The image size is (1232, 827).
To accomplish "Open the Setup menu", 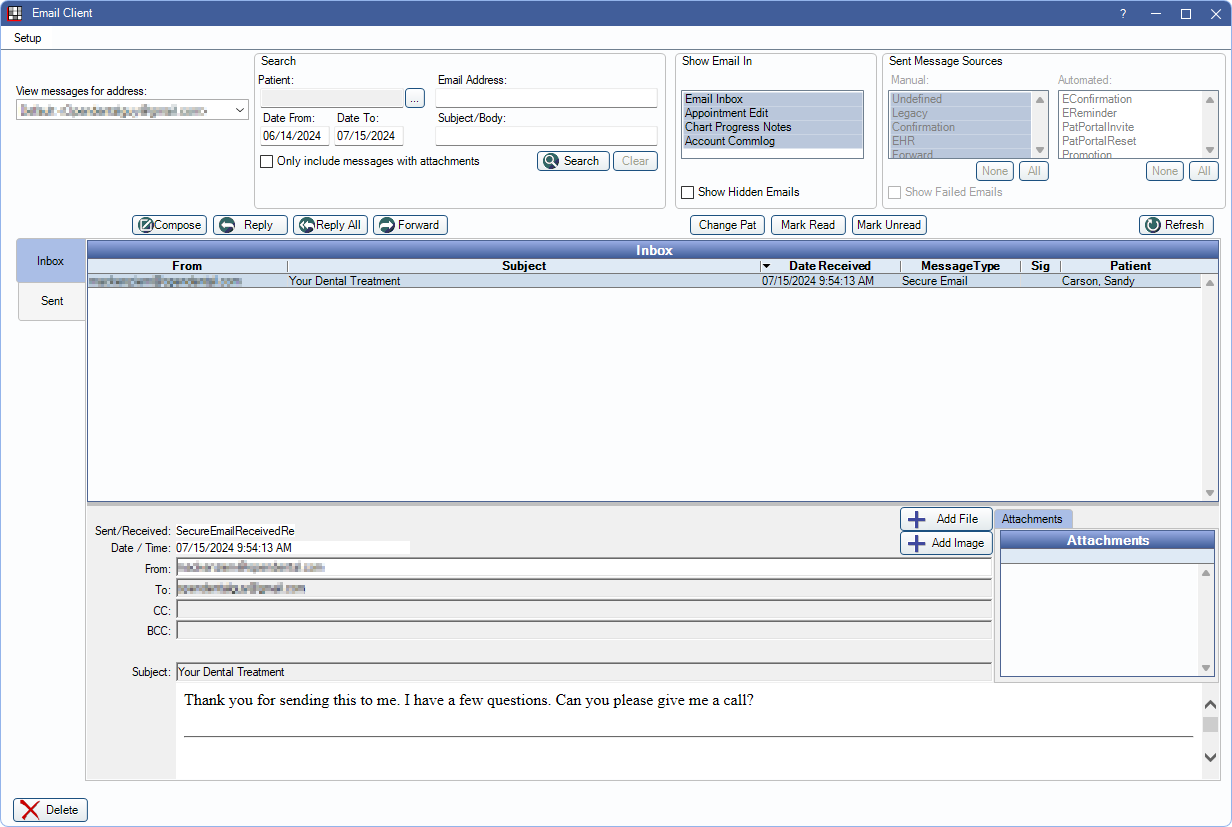I will (x=28, y=38).
